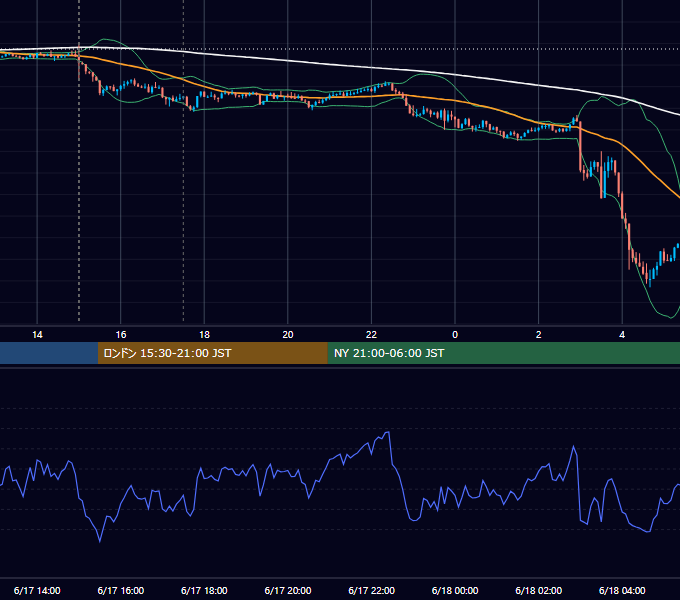Click the NY 21:00-06:00 JST session band

[x=503, y=353]
